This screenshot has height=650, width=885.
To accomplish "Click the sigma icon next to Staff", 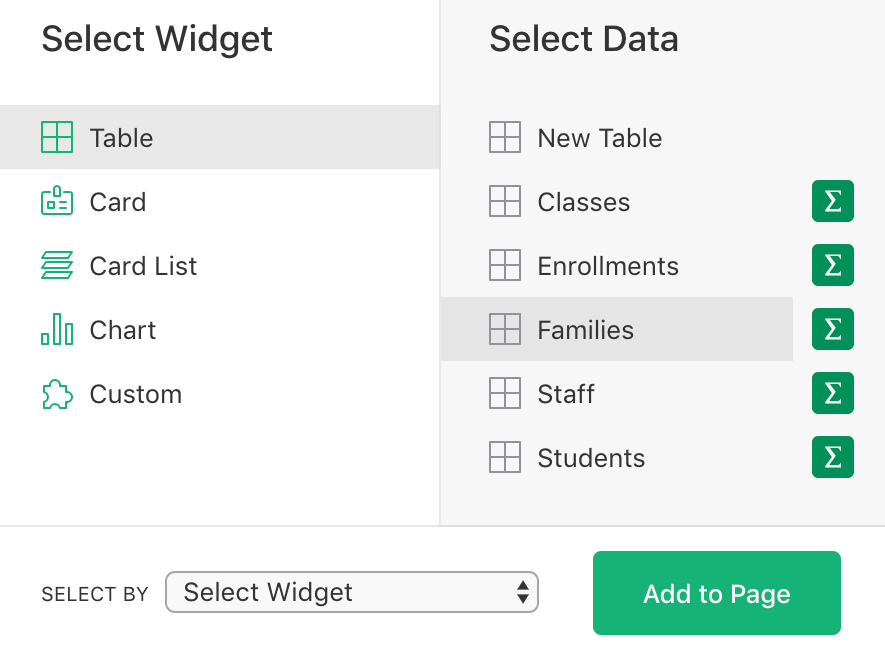I will (833, 393).
